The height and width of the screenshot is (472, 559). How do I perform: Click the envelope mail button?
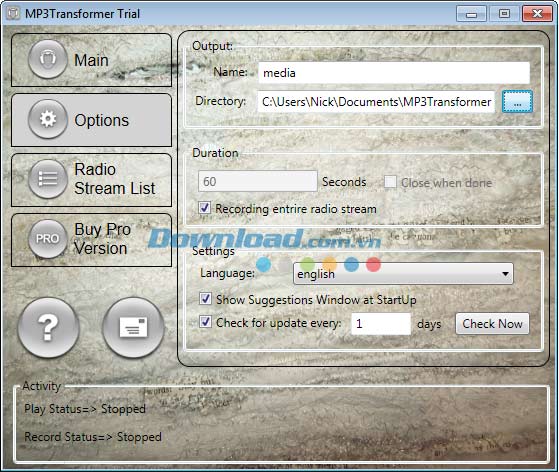[133, 328]
